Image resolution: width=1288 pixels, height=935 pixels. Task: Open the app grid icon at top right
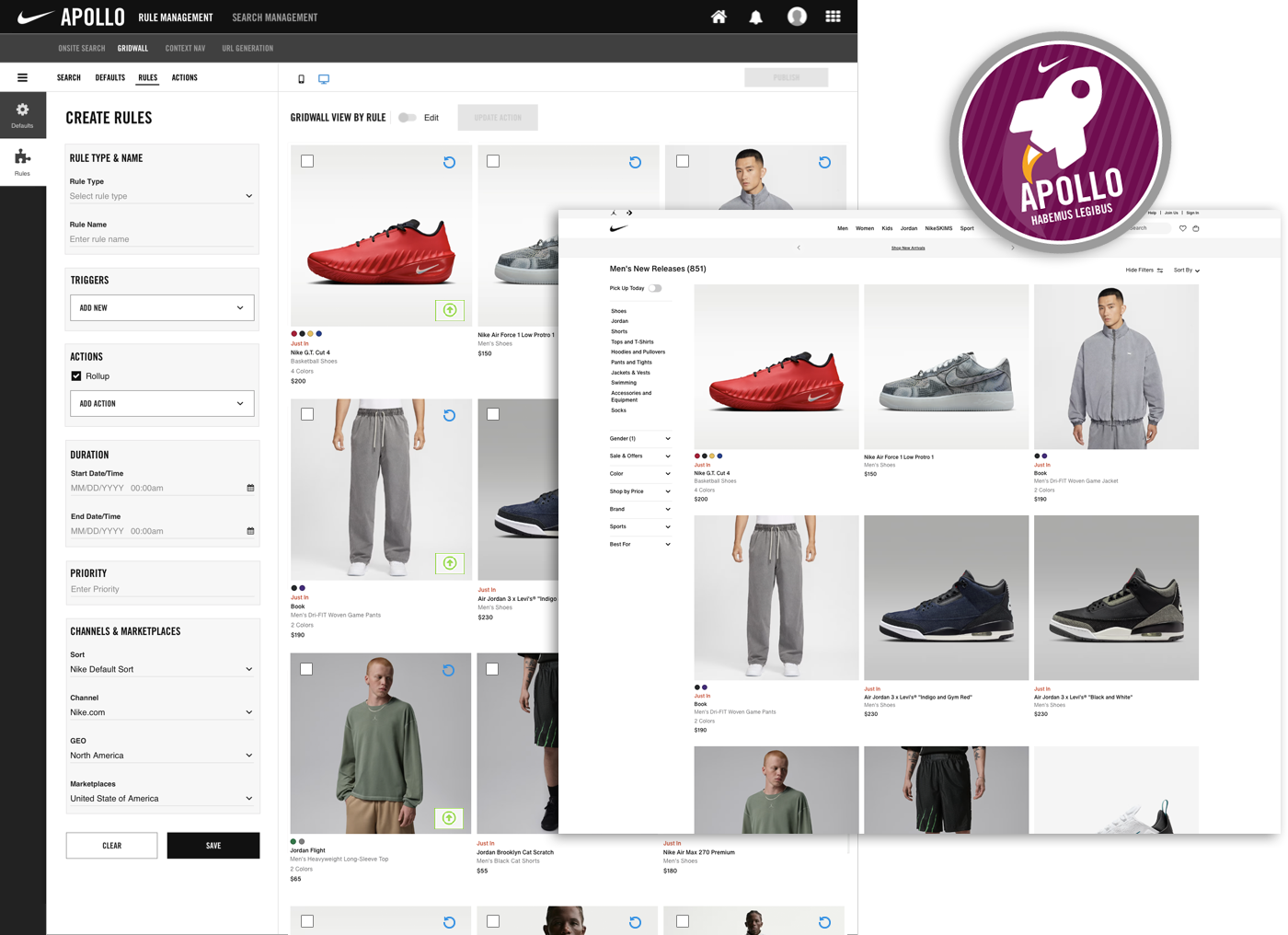pyautogui.click(x=832, y=16)
